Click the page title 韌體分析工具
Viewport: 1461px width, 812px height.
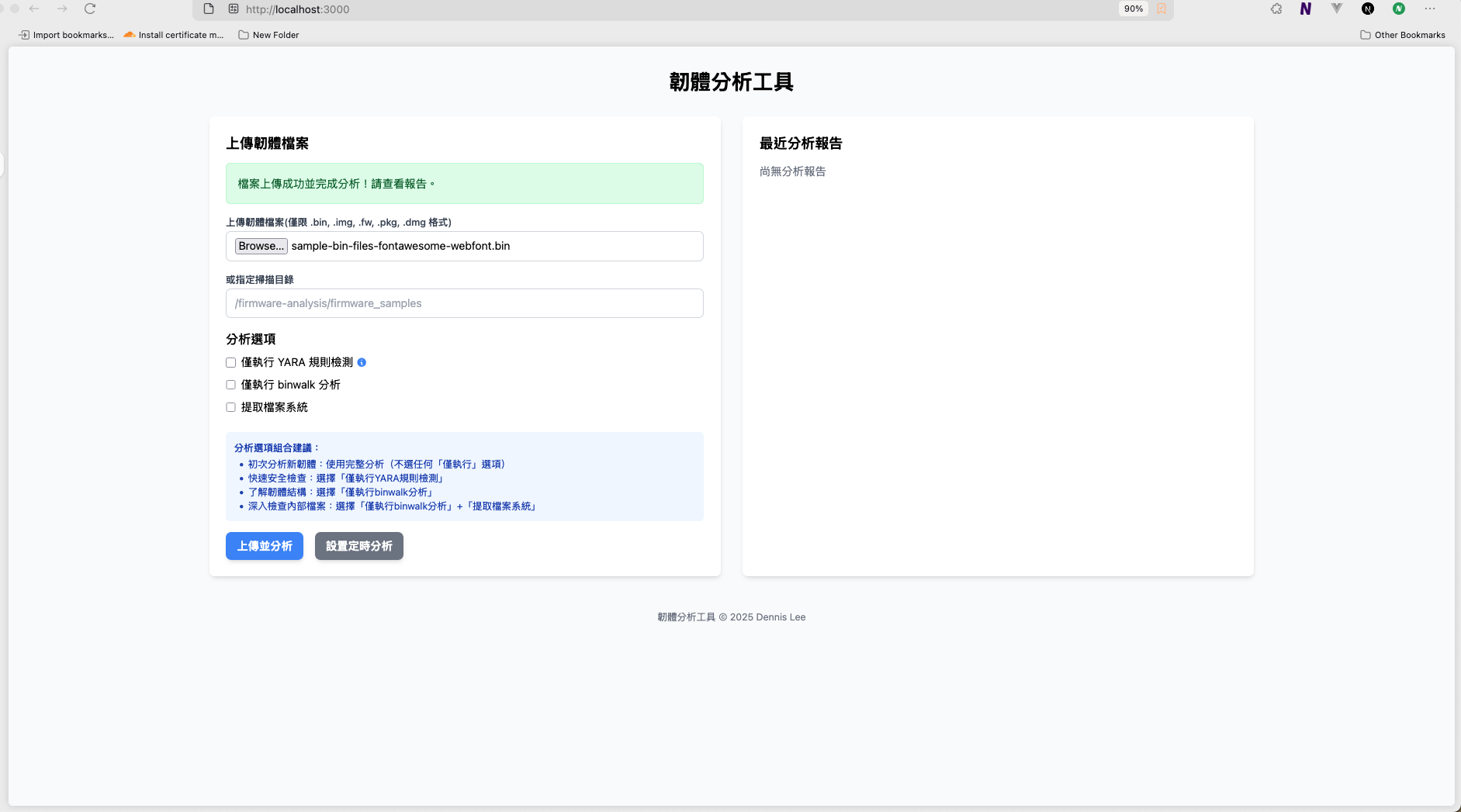(x=732, y=81)
